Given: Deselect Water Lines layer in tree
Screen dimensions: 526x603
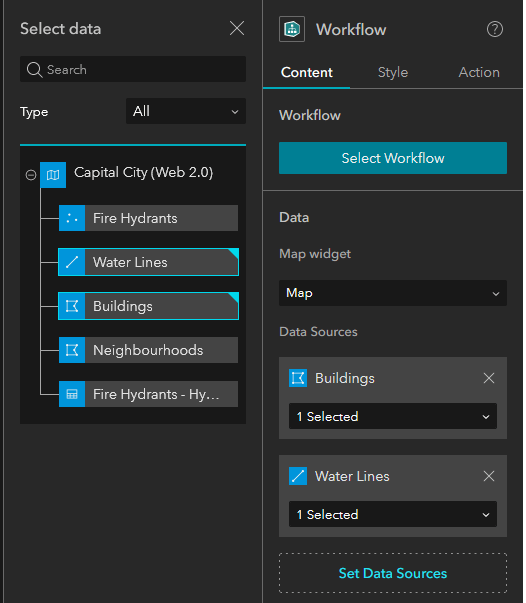Looking at the screenshot, I should click(x=148, y=262).
